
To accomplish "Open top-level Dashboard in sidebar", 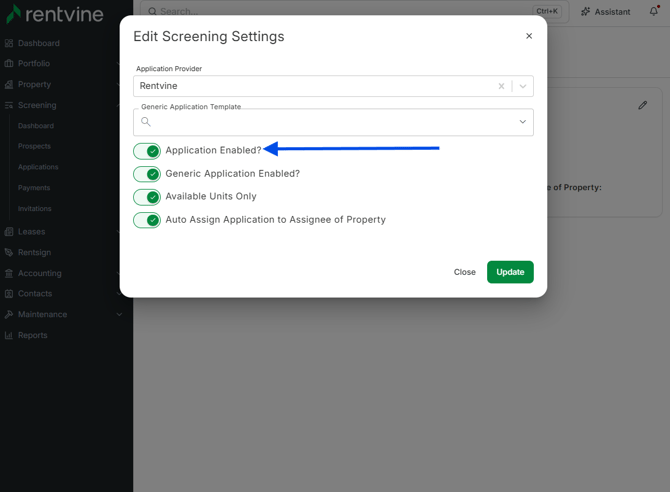I will pos(38,43).
